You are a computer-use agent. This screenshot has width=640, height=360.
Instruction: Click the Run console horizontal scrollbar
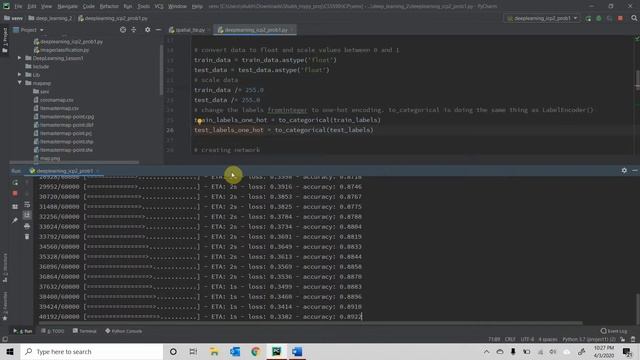point(310,323)
